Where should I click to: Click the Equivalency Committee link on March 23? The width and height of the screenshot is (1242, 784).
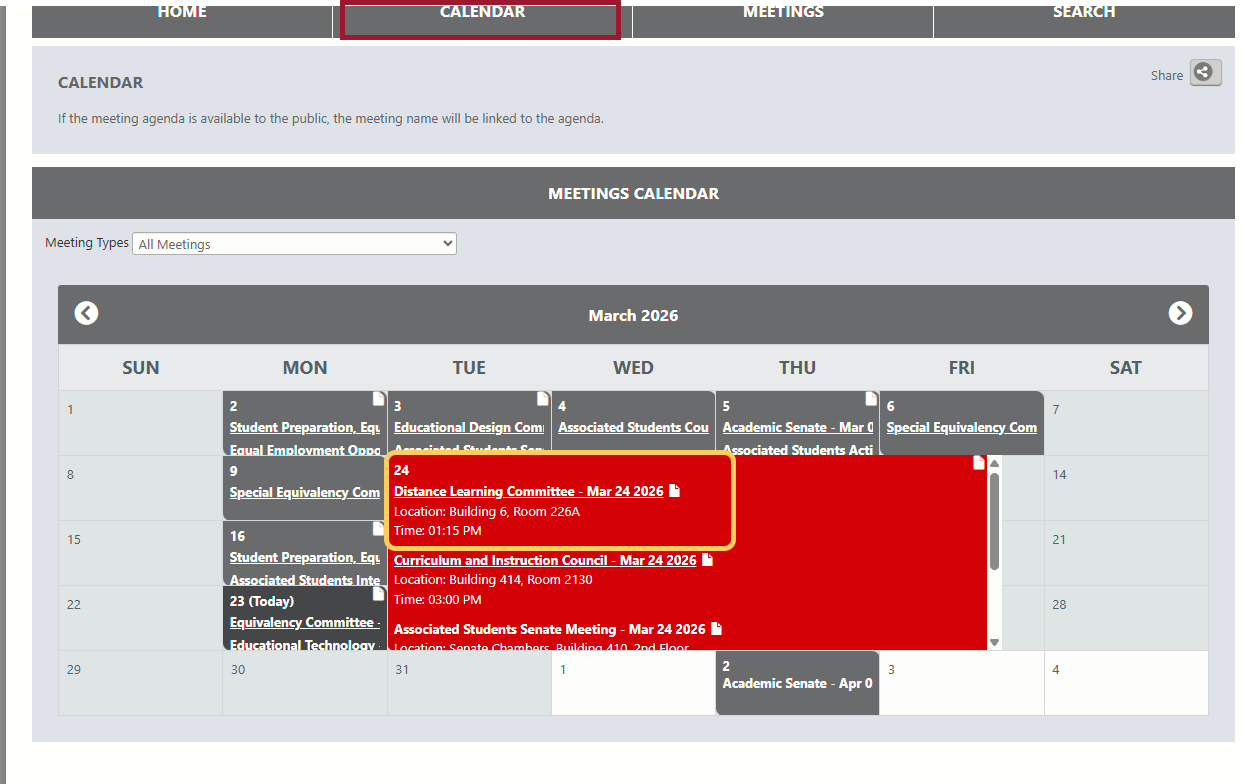coord(304,621)
